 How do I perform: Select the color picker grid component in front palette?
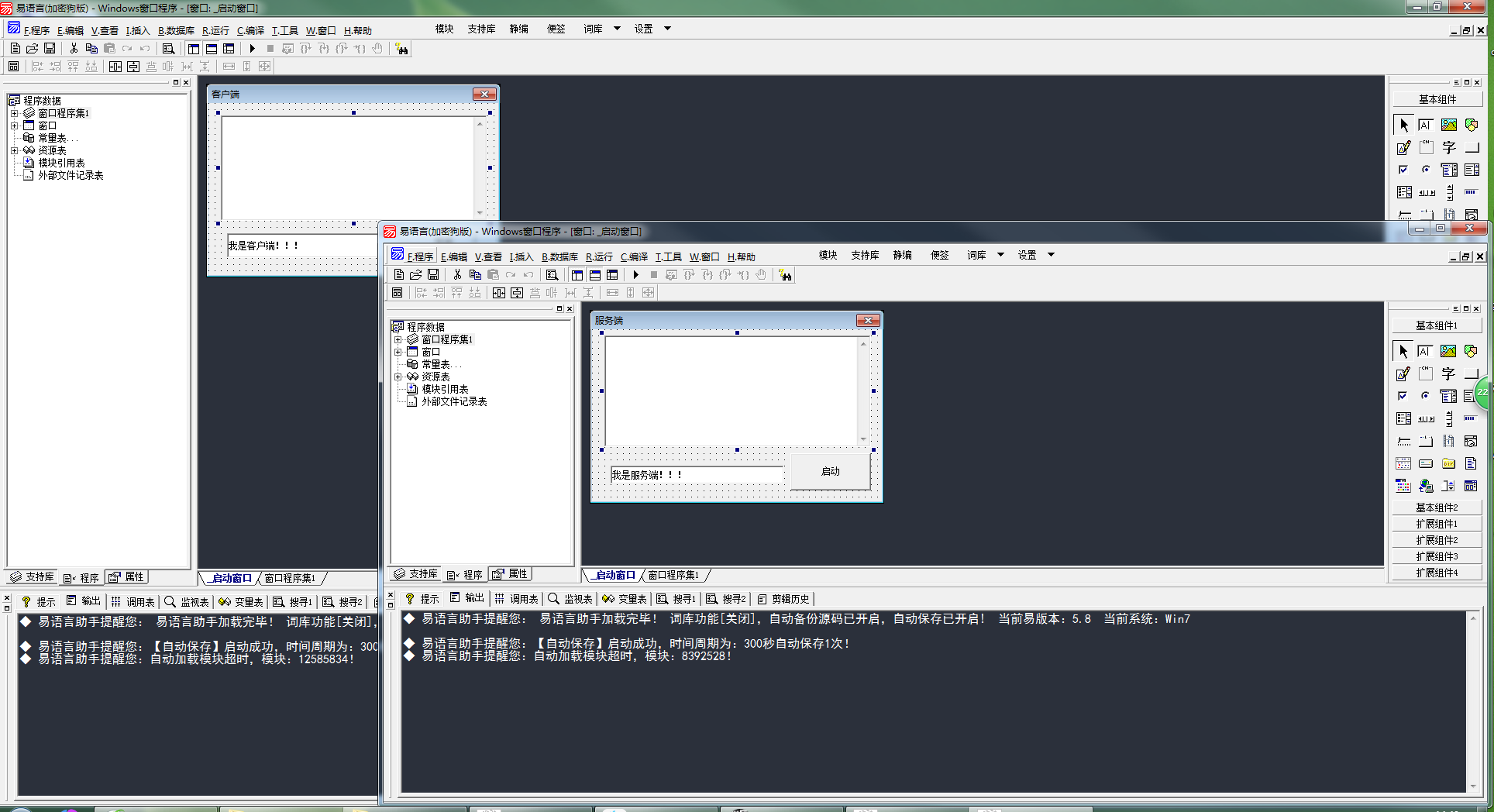coord(1403,487)
